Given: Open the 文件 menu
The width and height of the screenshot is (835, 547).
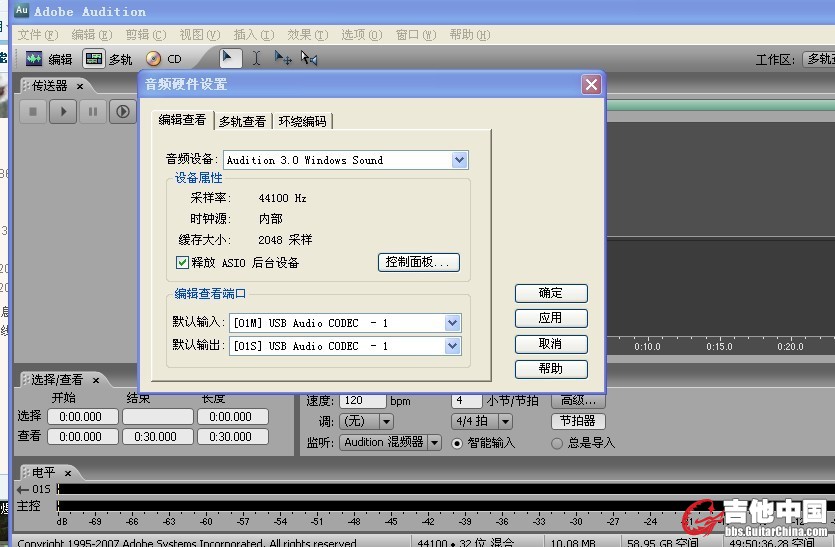Looking at the screenshot, I should coord(38,35).
